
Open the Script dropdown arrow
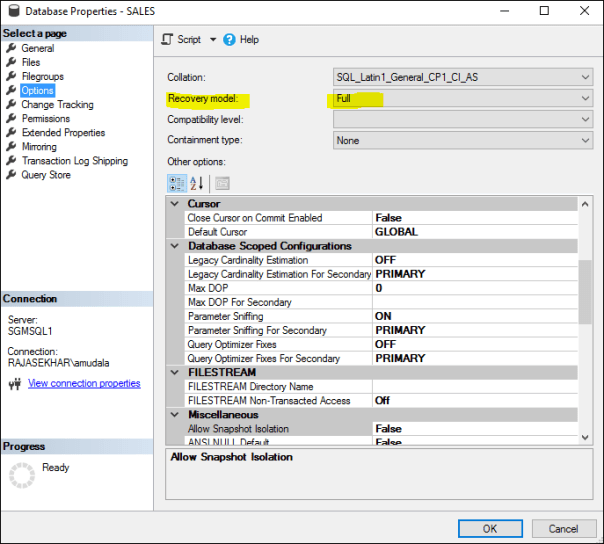tap(213, 40)
